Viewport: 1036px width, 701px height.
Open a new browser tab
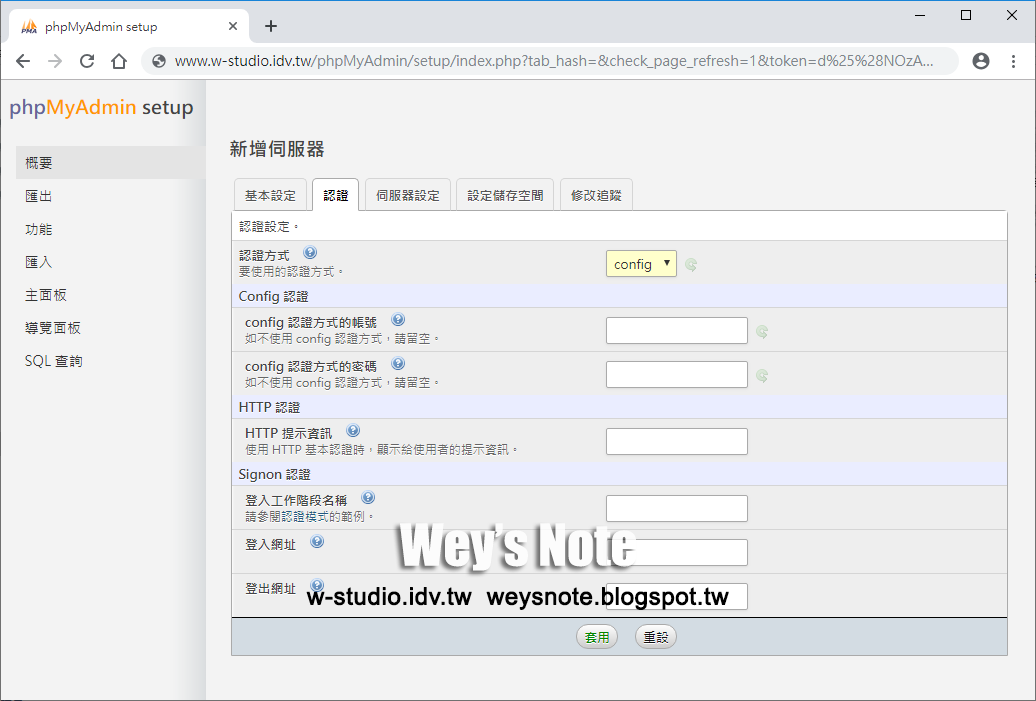coord(270,26)
